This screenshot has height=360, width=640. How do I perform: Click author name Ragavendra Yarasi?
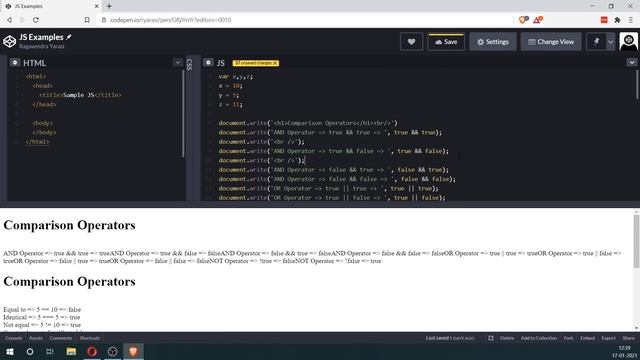coord(42,46)
